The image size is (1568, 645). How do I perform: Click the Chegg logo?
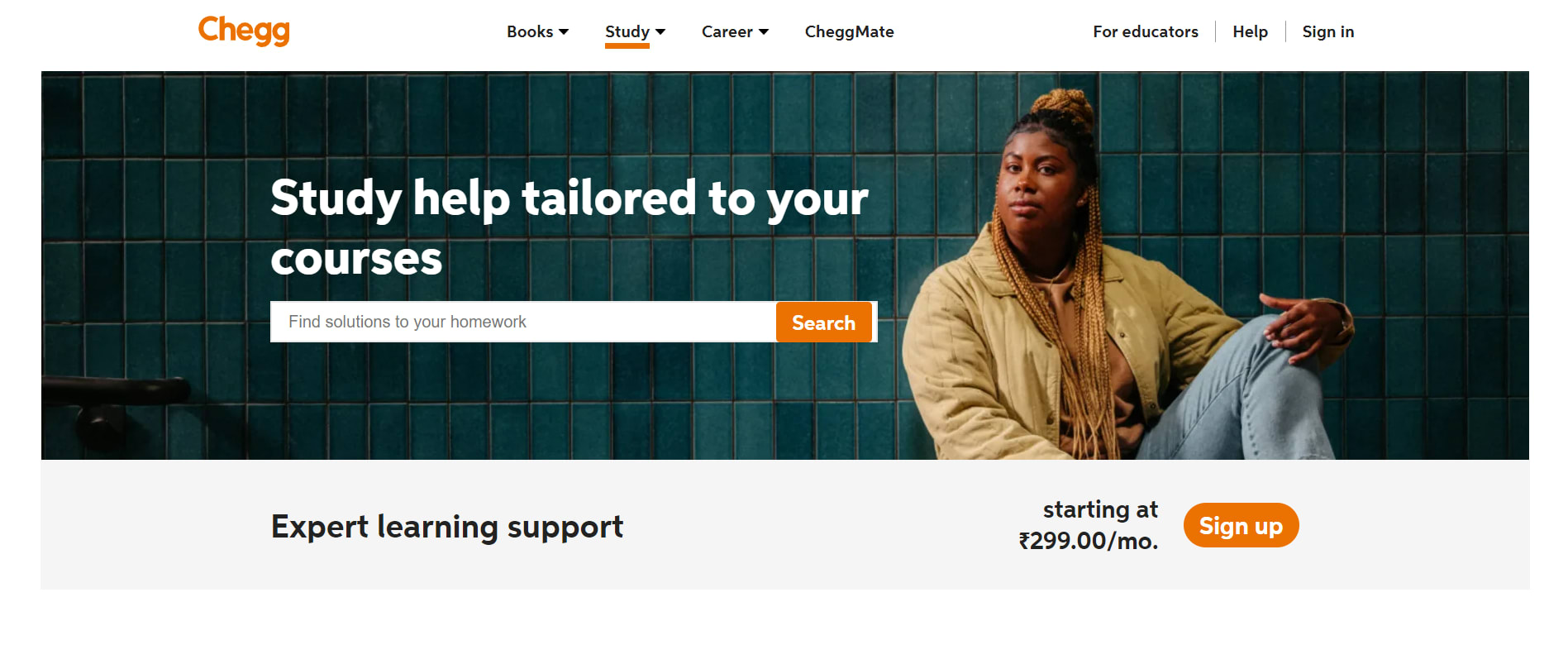(244, 31)
